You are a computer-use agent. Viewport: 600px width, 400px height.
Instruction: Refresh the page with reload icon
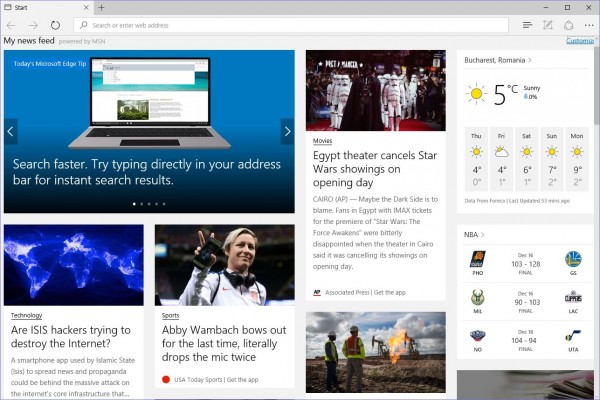55,24
